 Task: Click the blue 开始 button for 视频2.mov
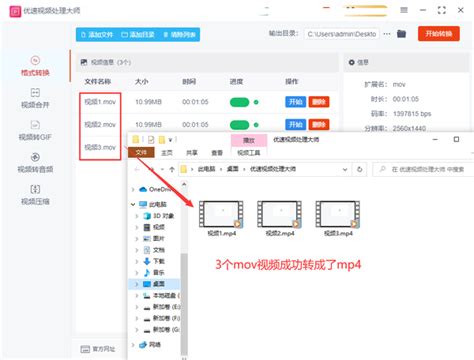[295, 124]
